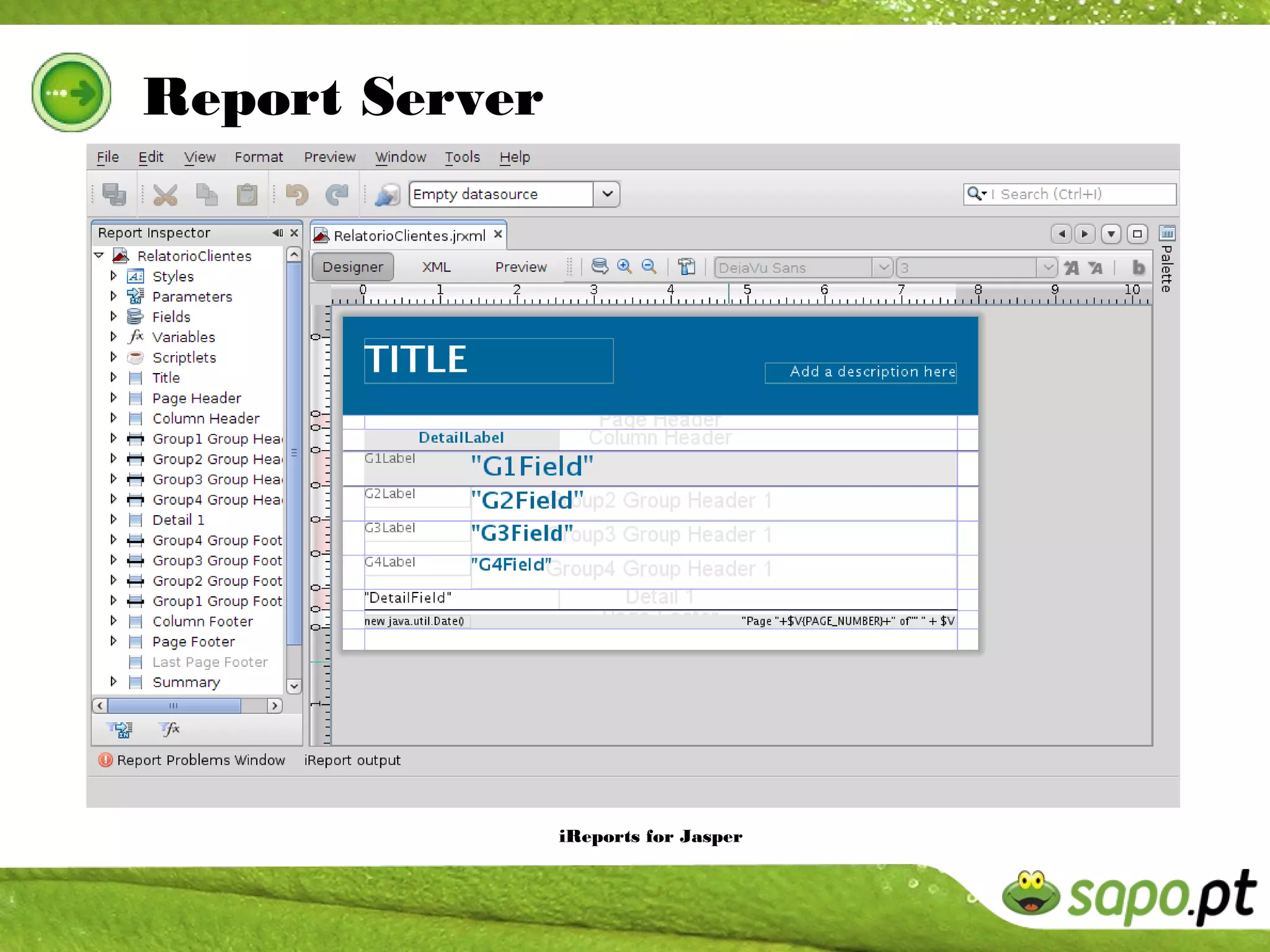Viewport: 1270px width, 952px height.
Task: Select the Page Header tree item
Action: (197, 398)
